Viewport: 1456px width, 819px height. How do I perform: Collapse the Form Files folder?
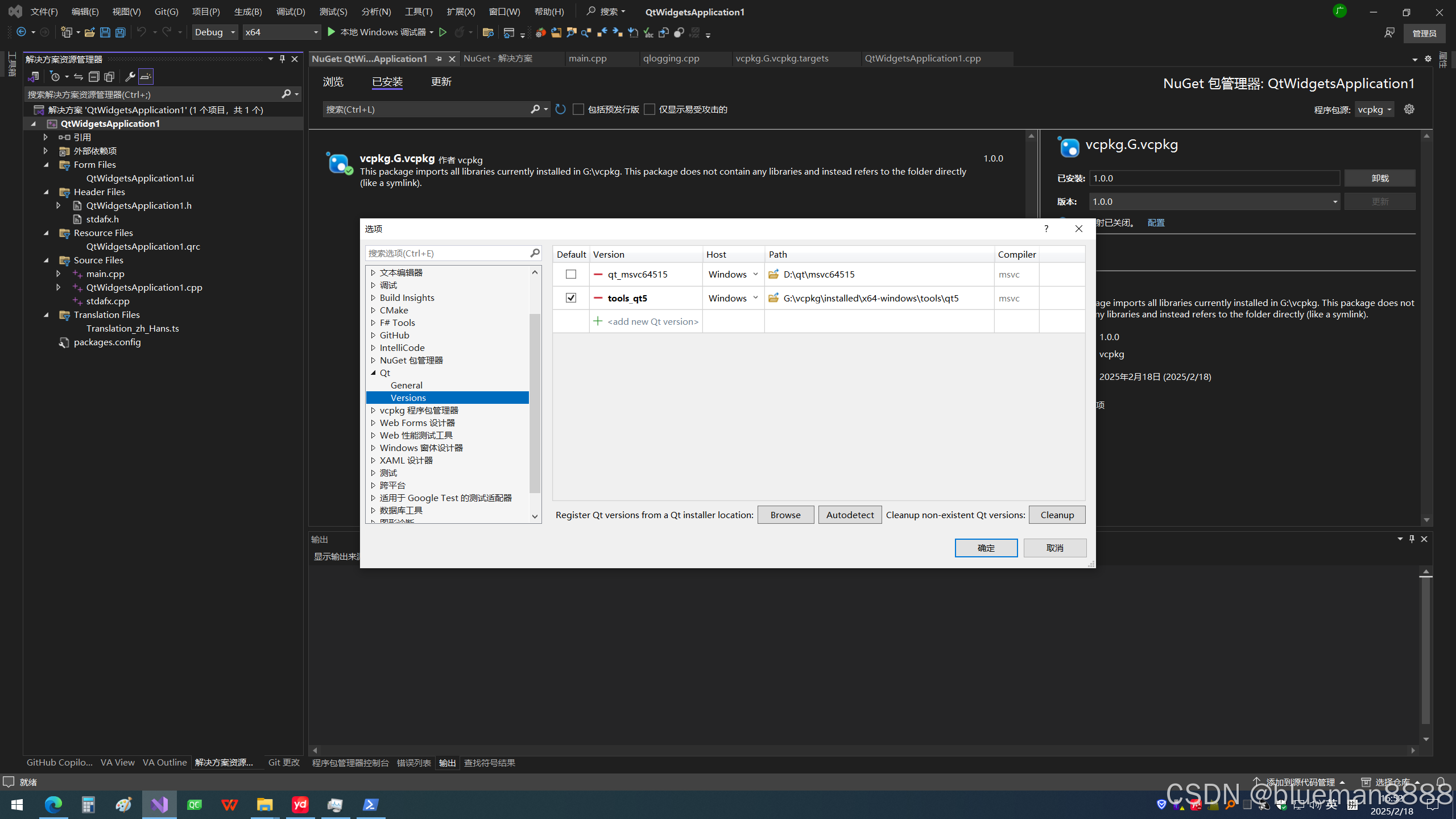click(46, 164)
